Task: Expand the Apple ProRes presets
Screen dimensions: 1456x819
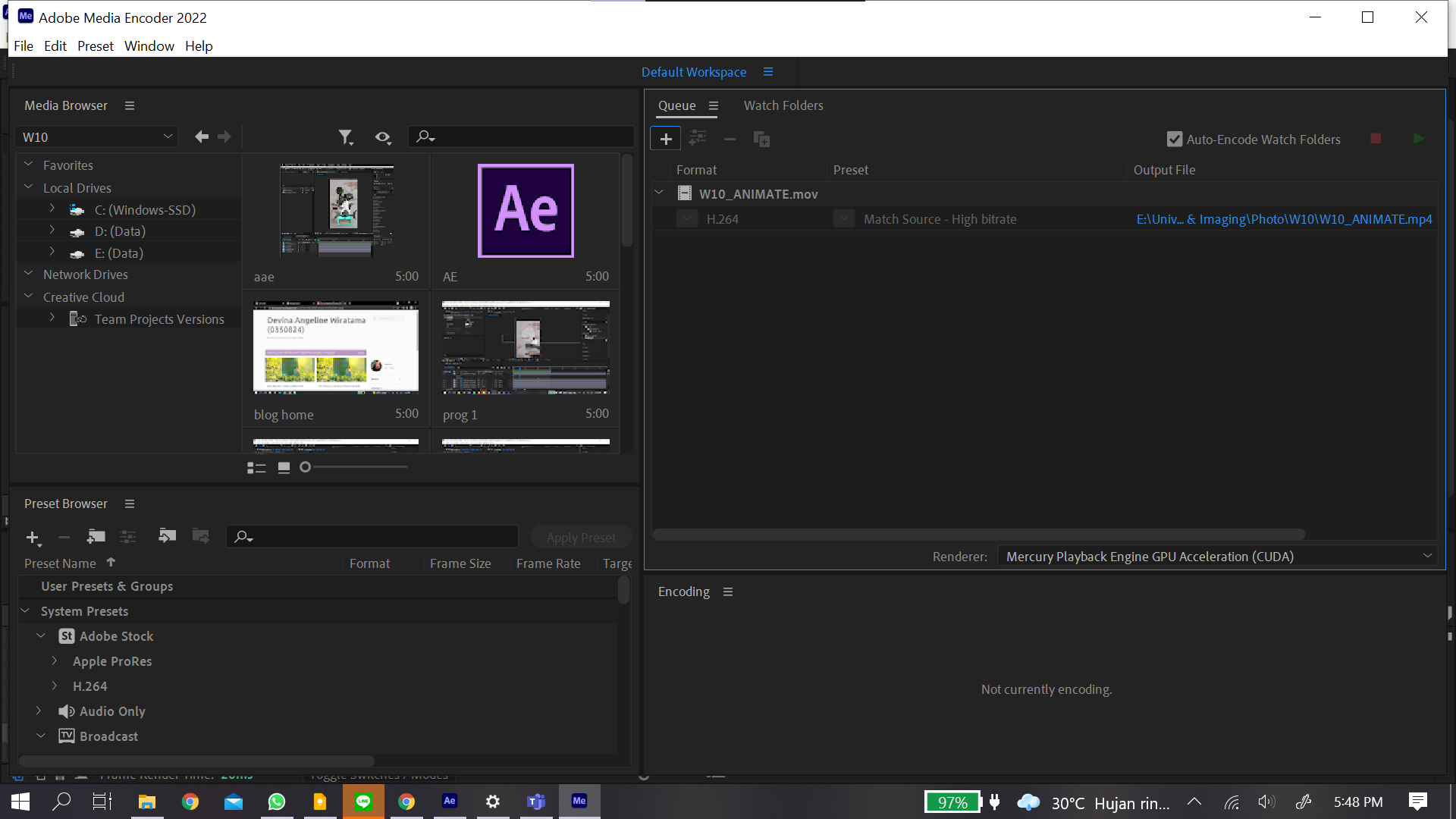Action: (55, 661)
